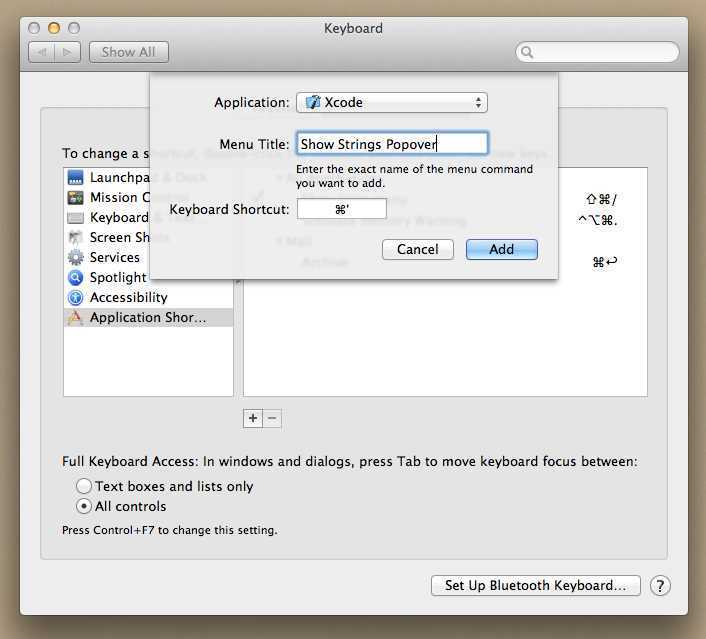The width and height of the screenshot is (706, 639).
Task: Select Services in the category list
Action: coord(148,257)
